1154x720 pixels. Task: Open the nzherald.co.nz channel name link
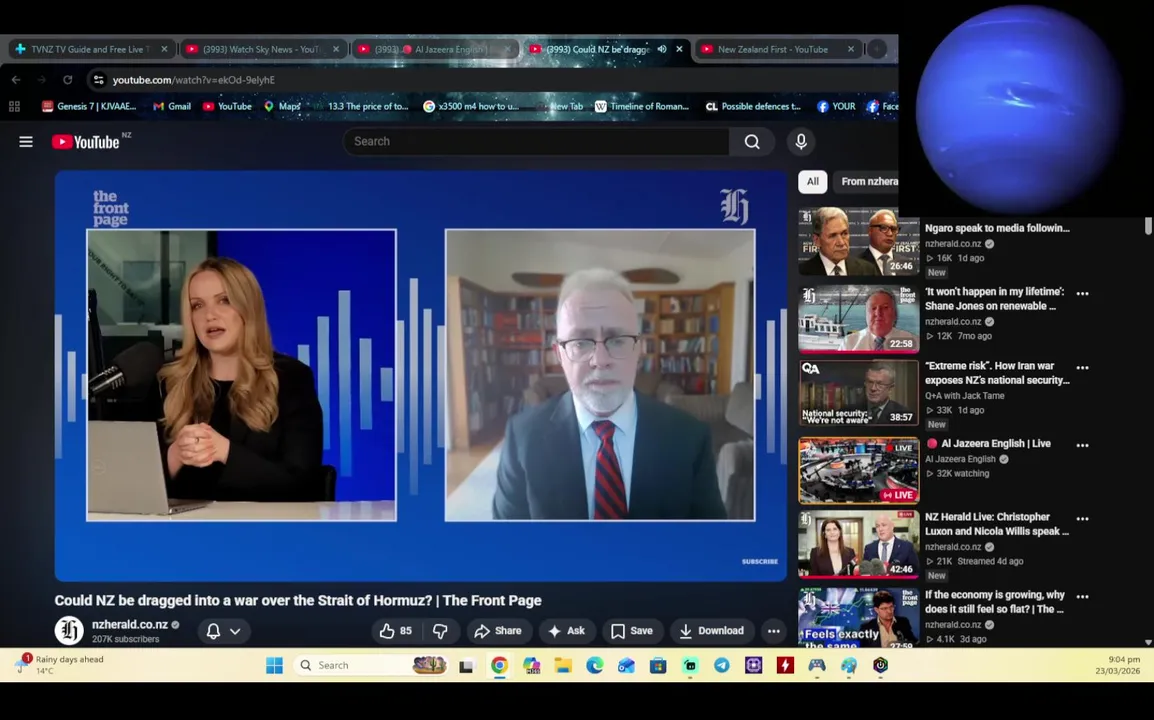tap(130, 624)
